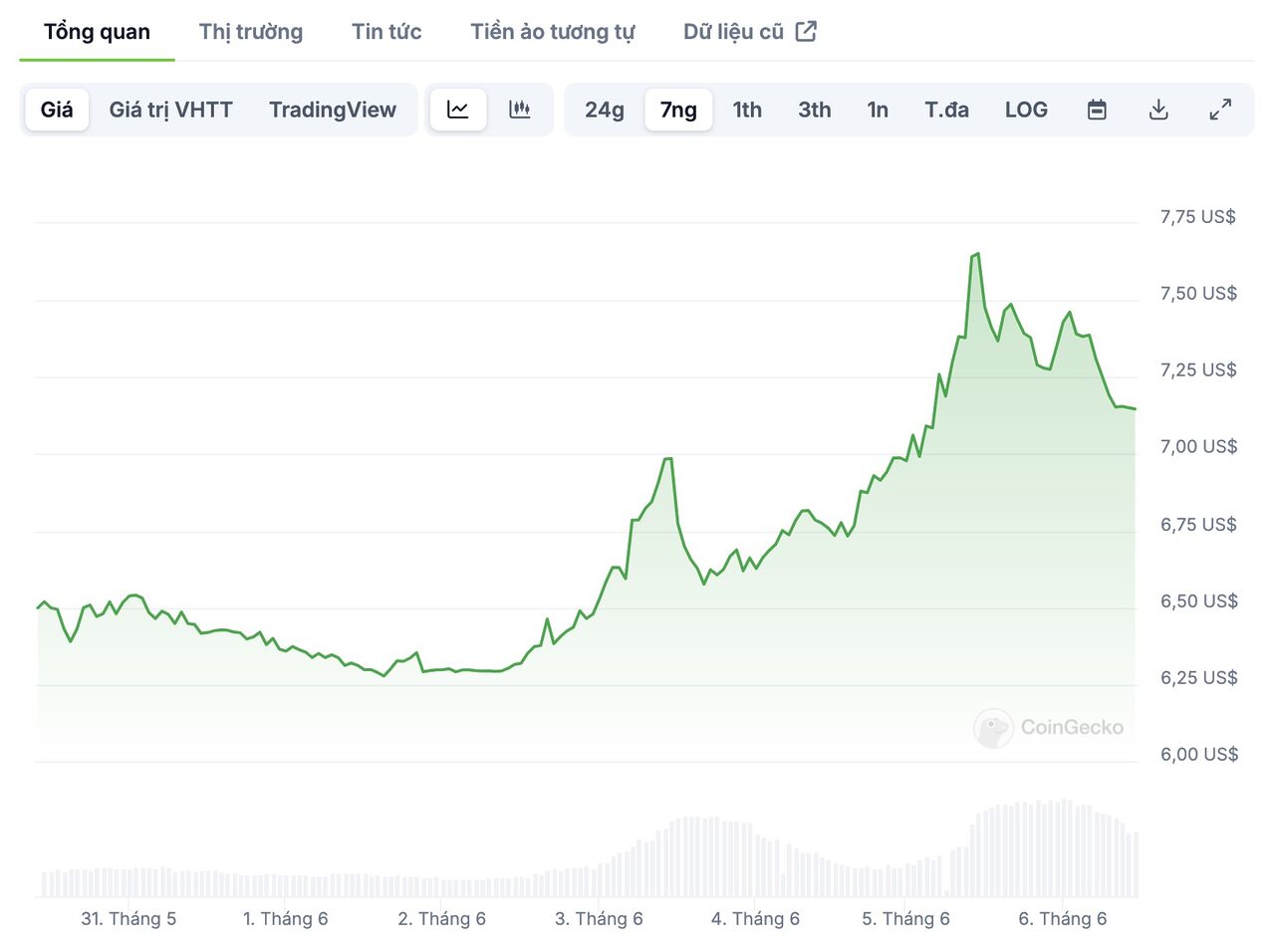Select Giá trị VHTT chart mode
The image size is (1275, 952).
pos(170,110)
